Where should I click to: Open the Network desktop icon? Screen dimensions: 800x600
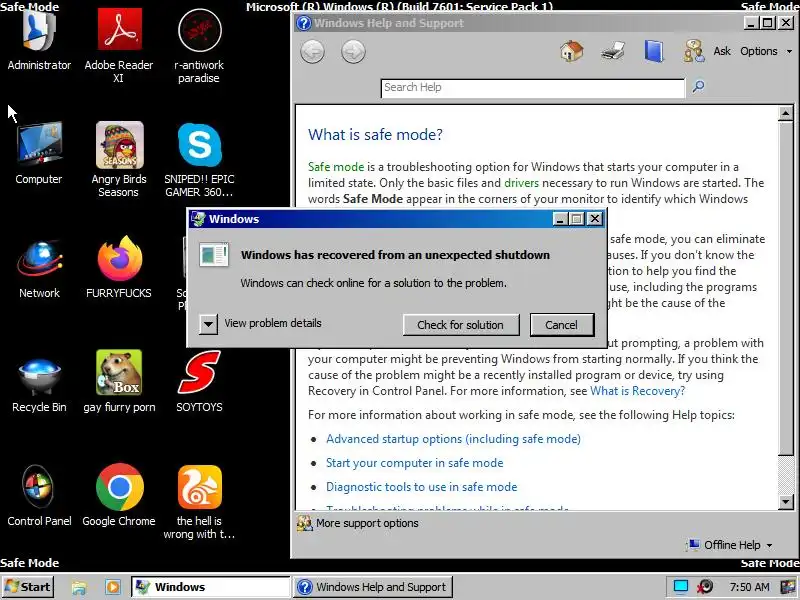tap(39, 268)
